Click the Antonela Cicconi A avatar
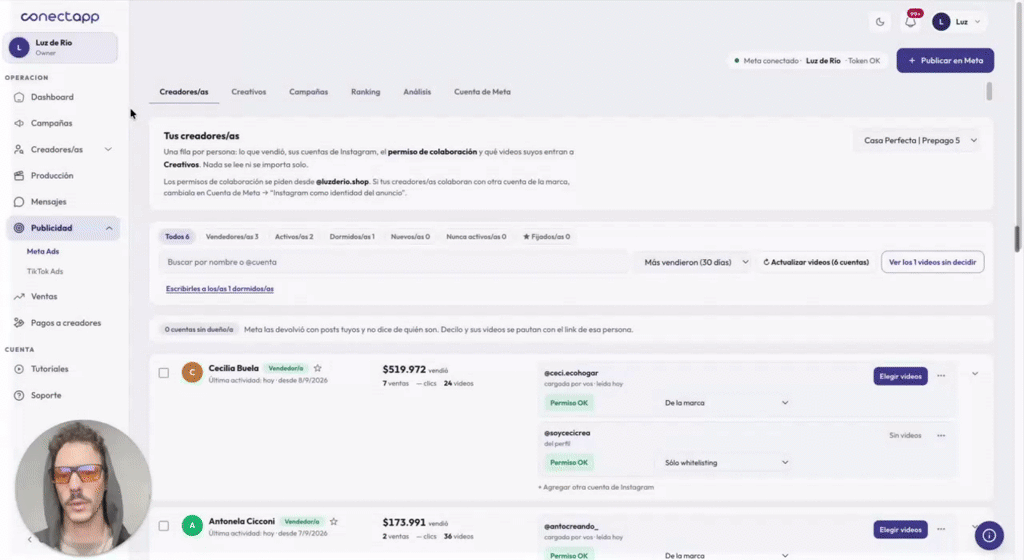This screenshot has width=1024, height=560. pyautogui.click(x=192, y=525)
